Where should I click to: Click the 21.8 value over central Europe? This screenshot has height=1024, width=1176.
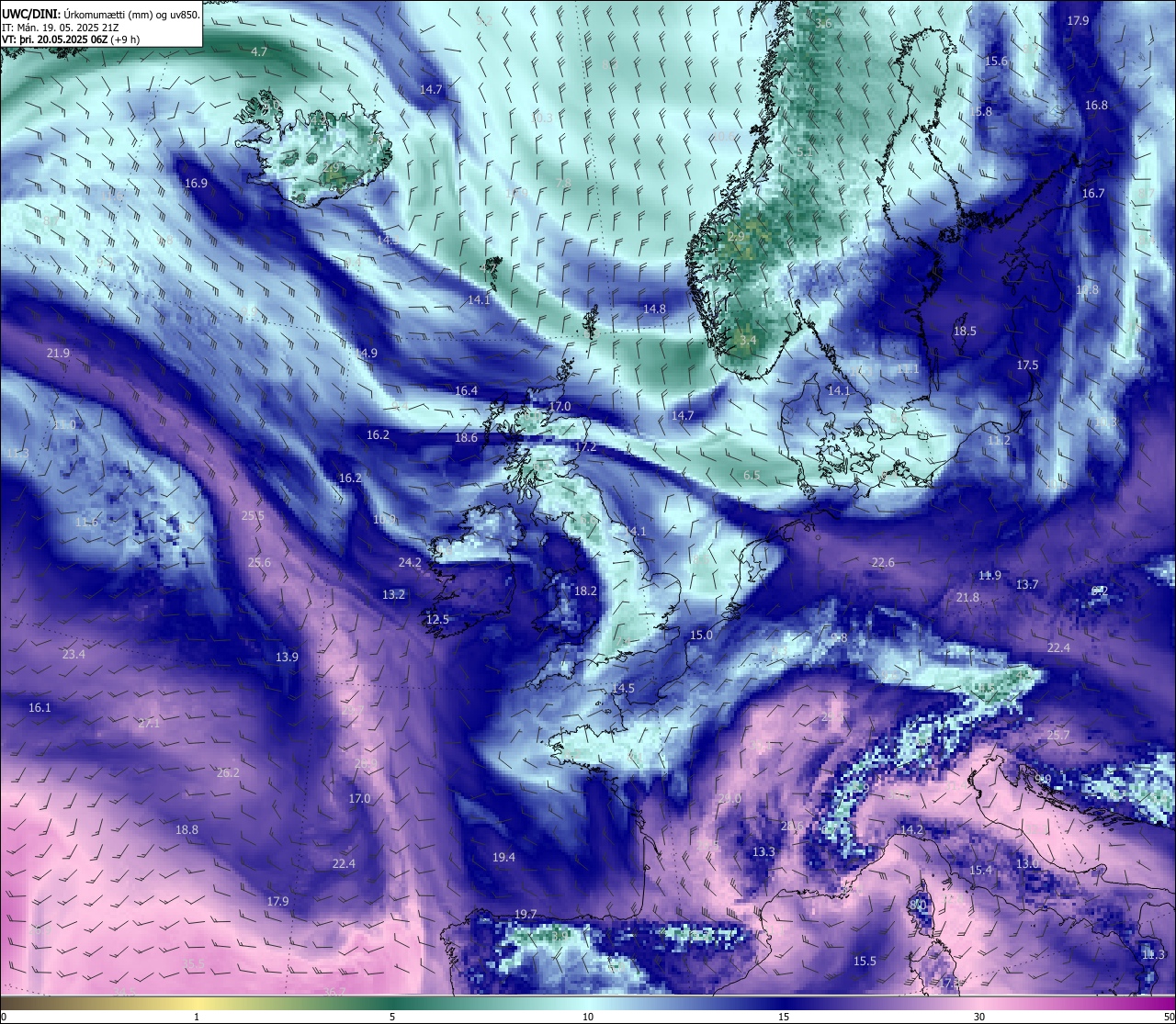pyautogui.click(x=967, y=598)
